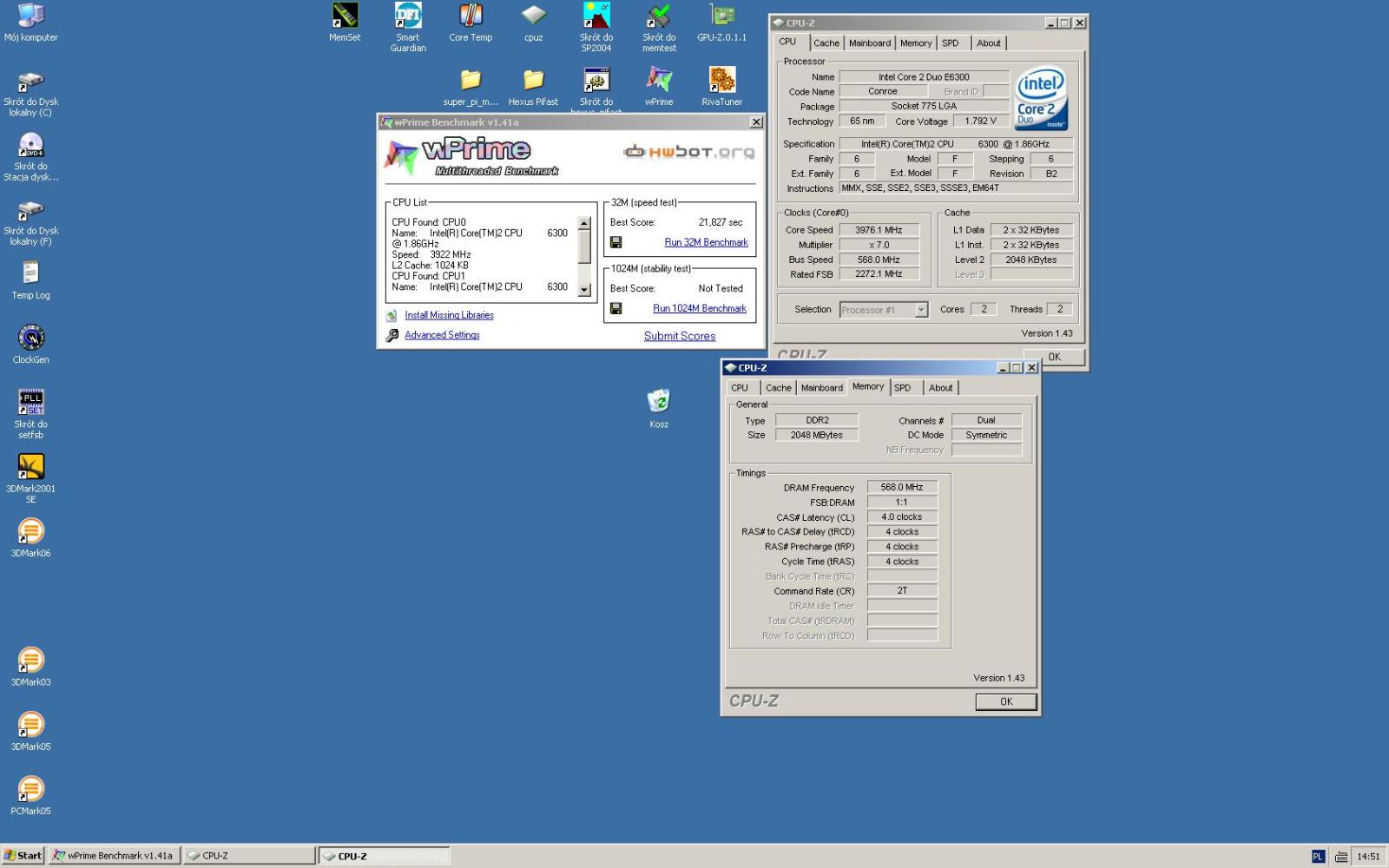
Task: Click the save icon beside 1024M benchmark
Action: point(616,308)
